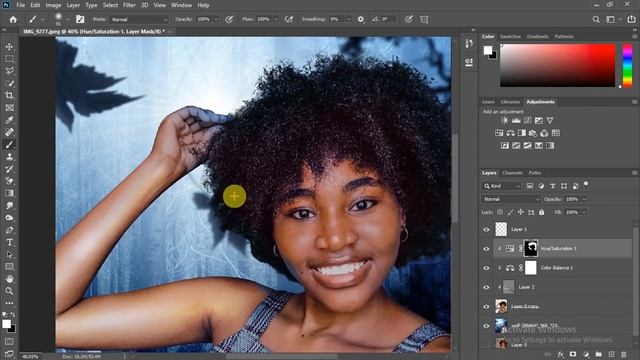Switch to the Channels tab
Image resolution: width=640 pixels, height=360 pixels.
pos(513,173)
